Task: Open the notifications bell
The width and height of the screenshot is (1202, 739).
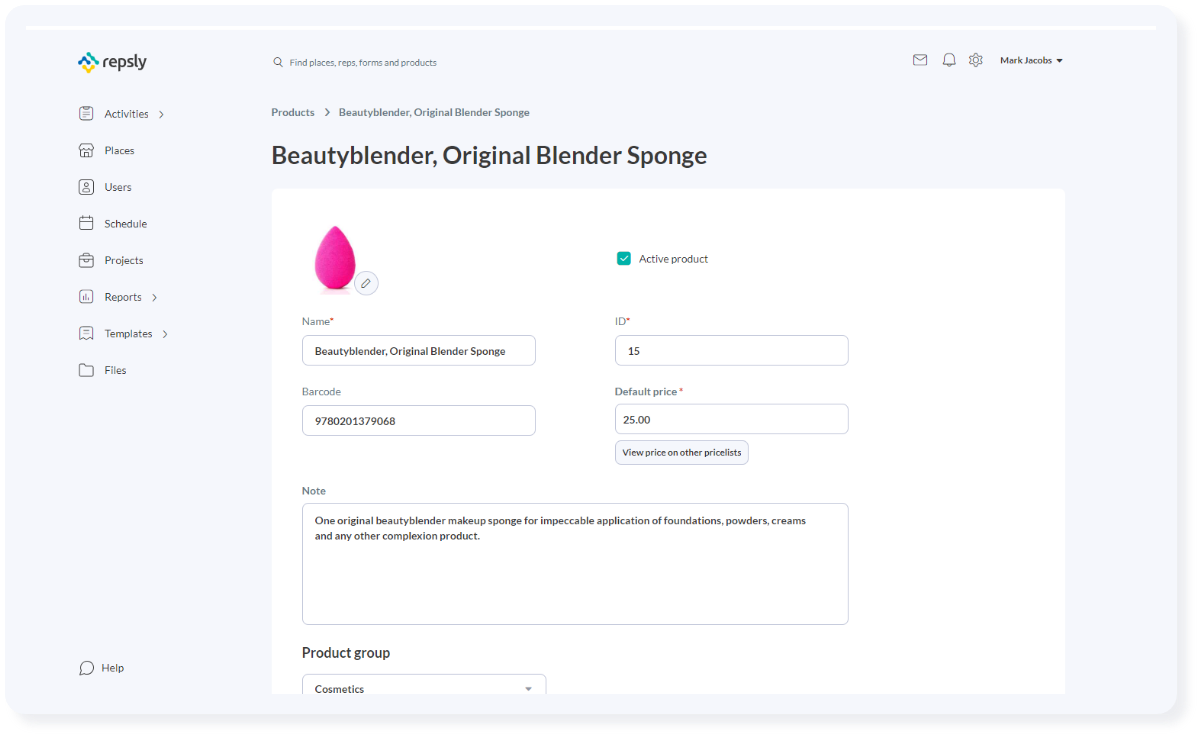Action: (x=949, y=60)
